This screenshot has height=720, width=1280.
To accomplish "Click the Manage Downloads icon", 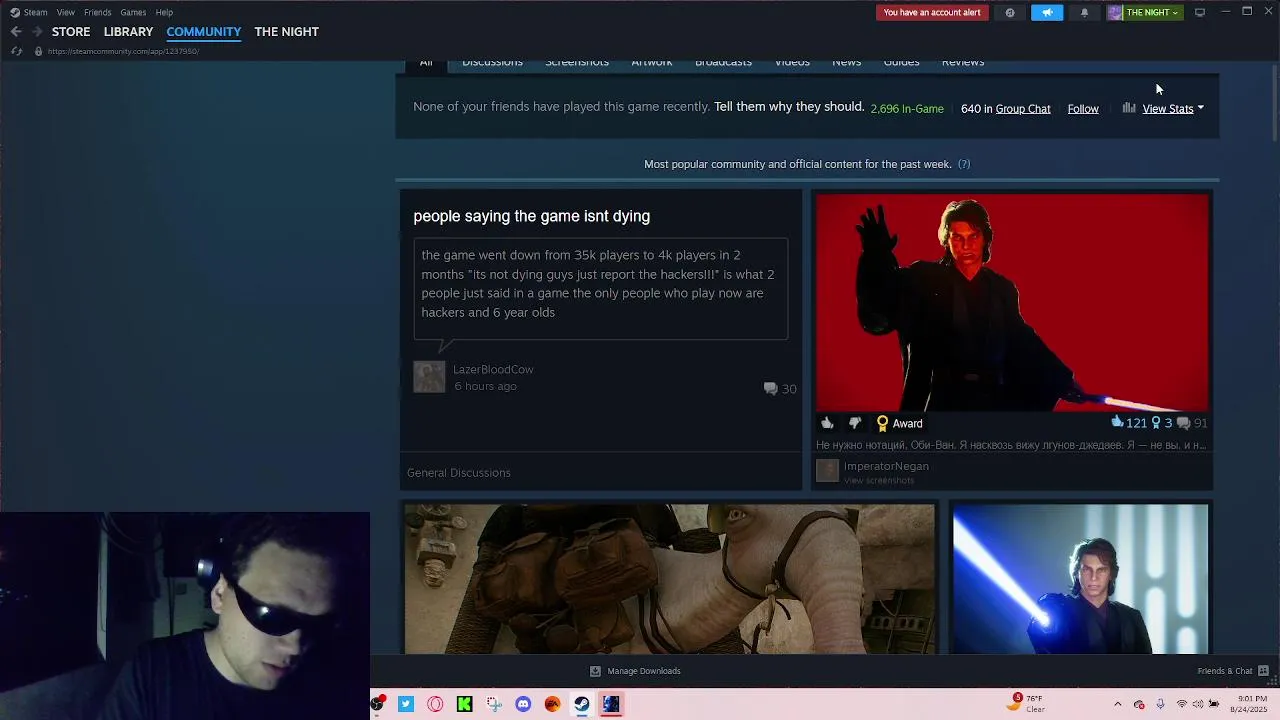I will click(x=595, y=671).
